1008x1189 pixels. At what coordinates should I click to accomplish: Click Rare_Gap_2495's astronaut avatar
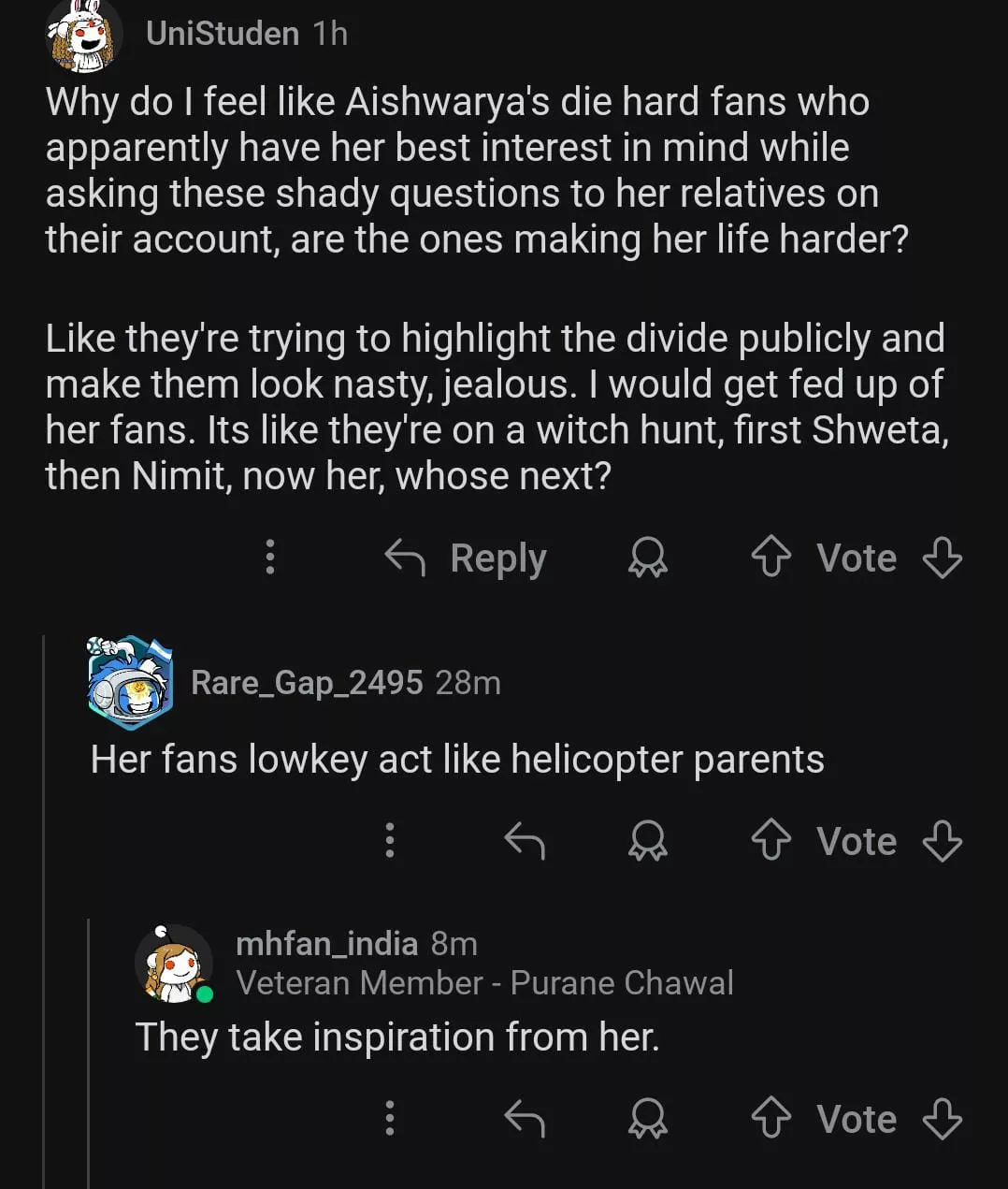coord(131,682)
